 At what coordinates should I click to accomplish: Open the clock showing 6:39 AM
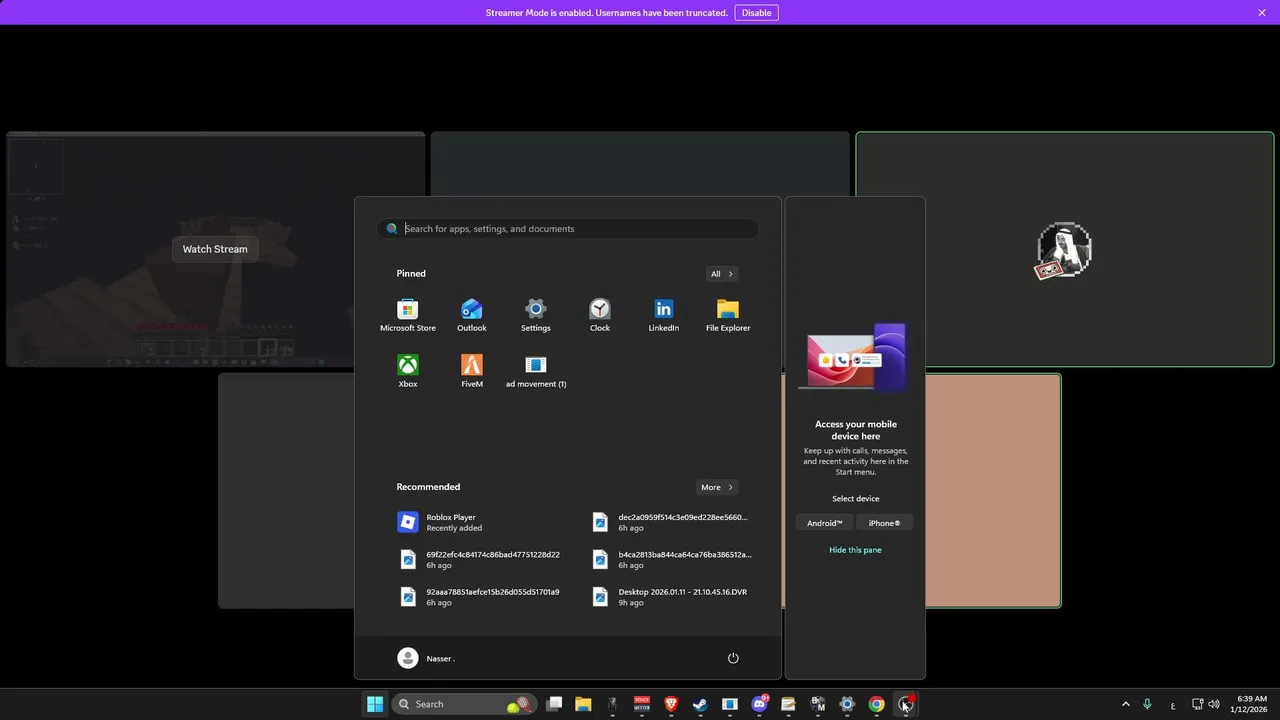click(1251, 704)
